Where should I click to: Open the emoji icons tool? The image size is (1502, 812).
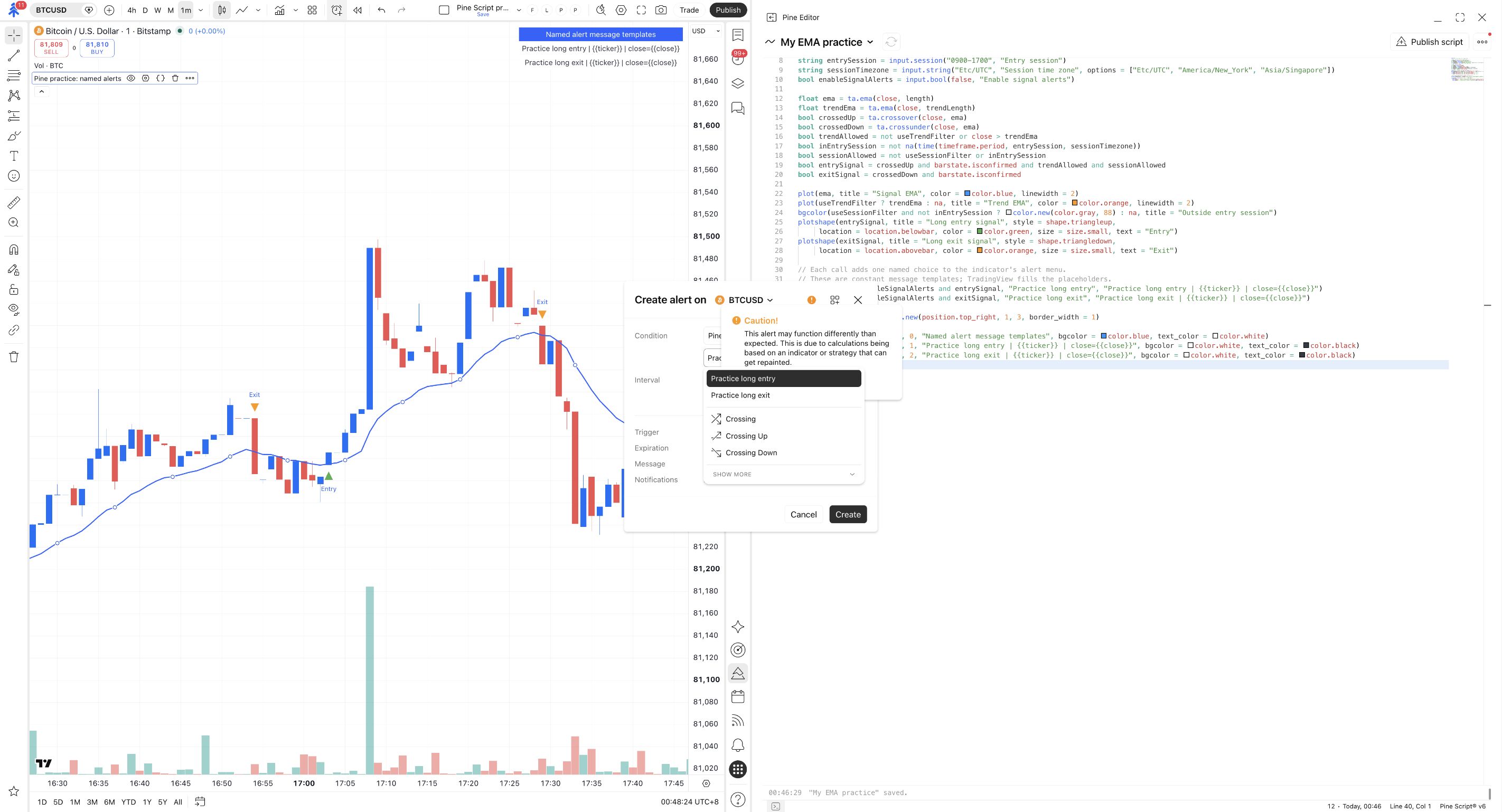click(x=14, y=176)
